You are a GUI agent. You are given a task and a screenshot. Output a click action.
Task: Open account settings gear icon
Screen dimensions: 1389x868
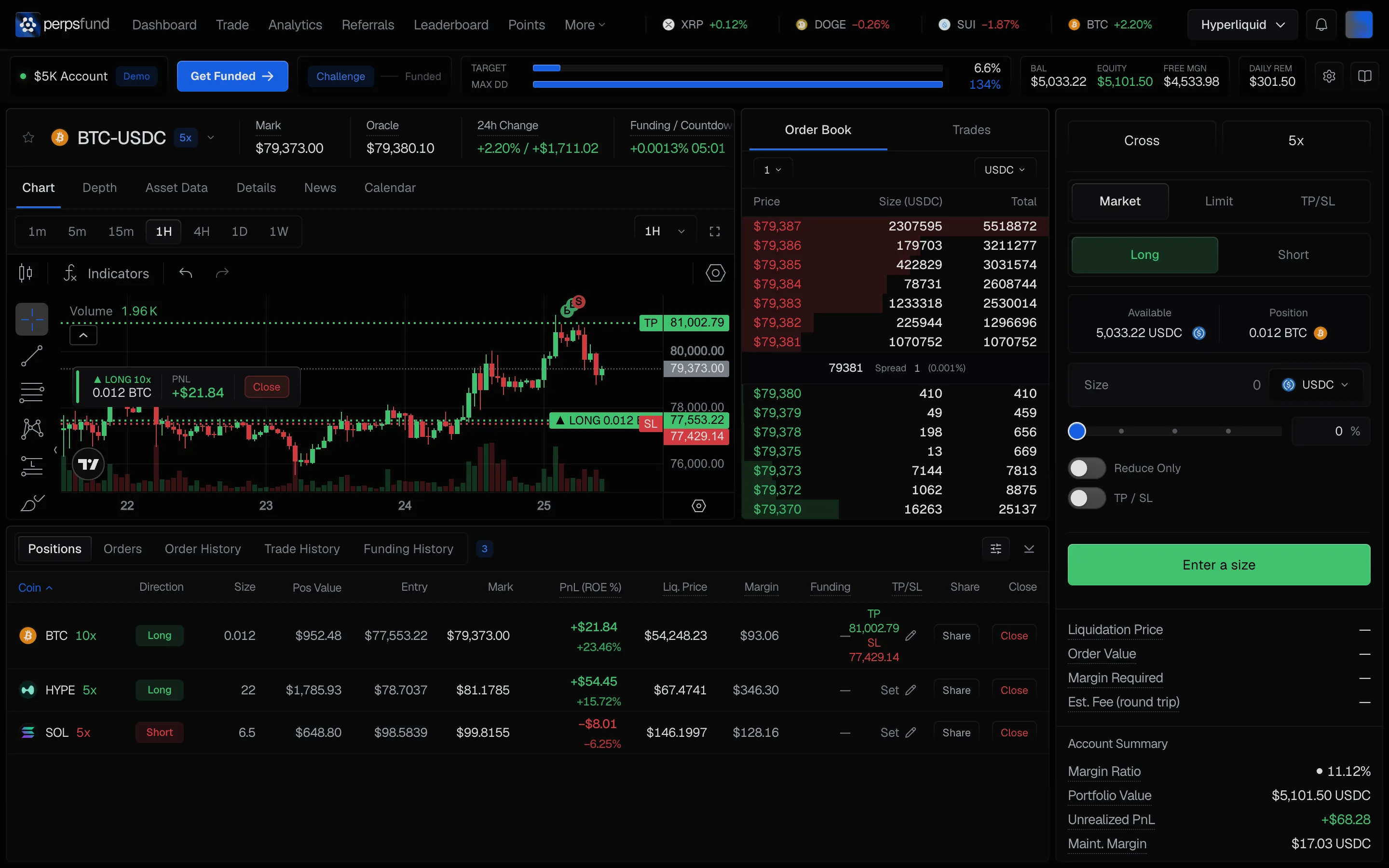click(1329, 76)
